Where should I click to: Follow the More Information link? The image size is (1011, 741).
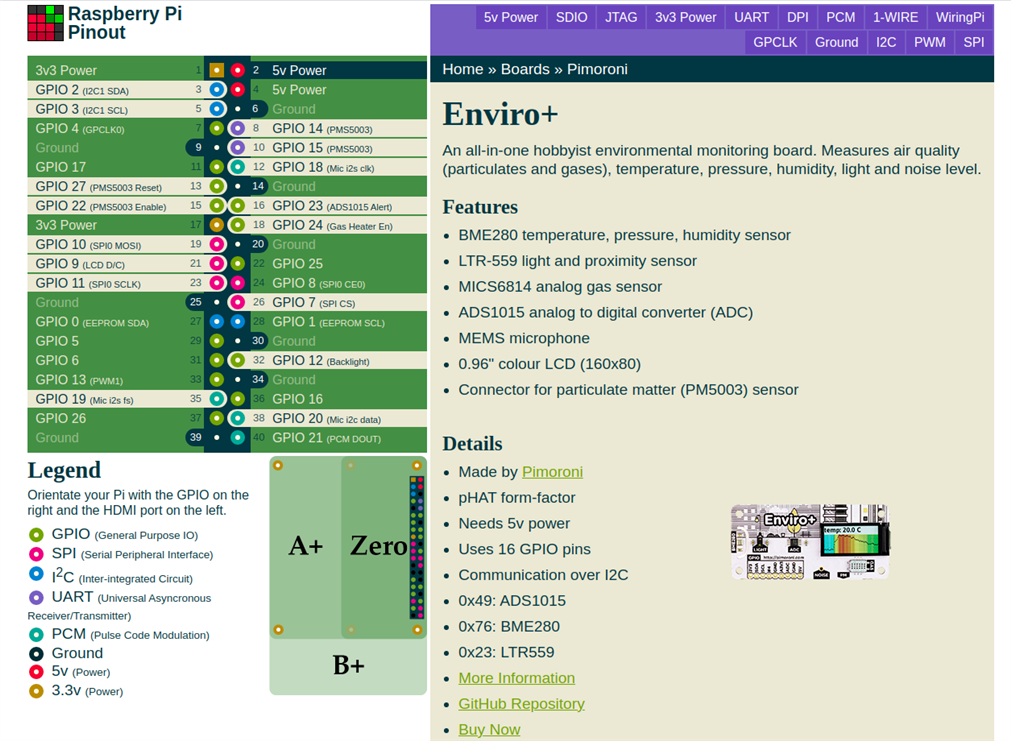[516, 678]
